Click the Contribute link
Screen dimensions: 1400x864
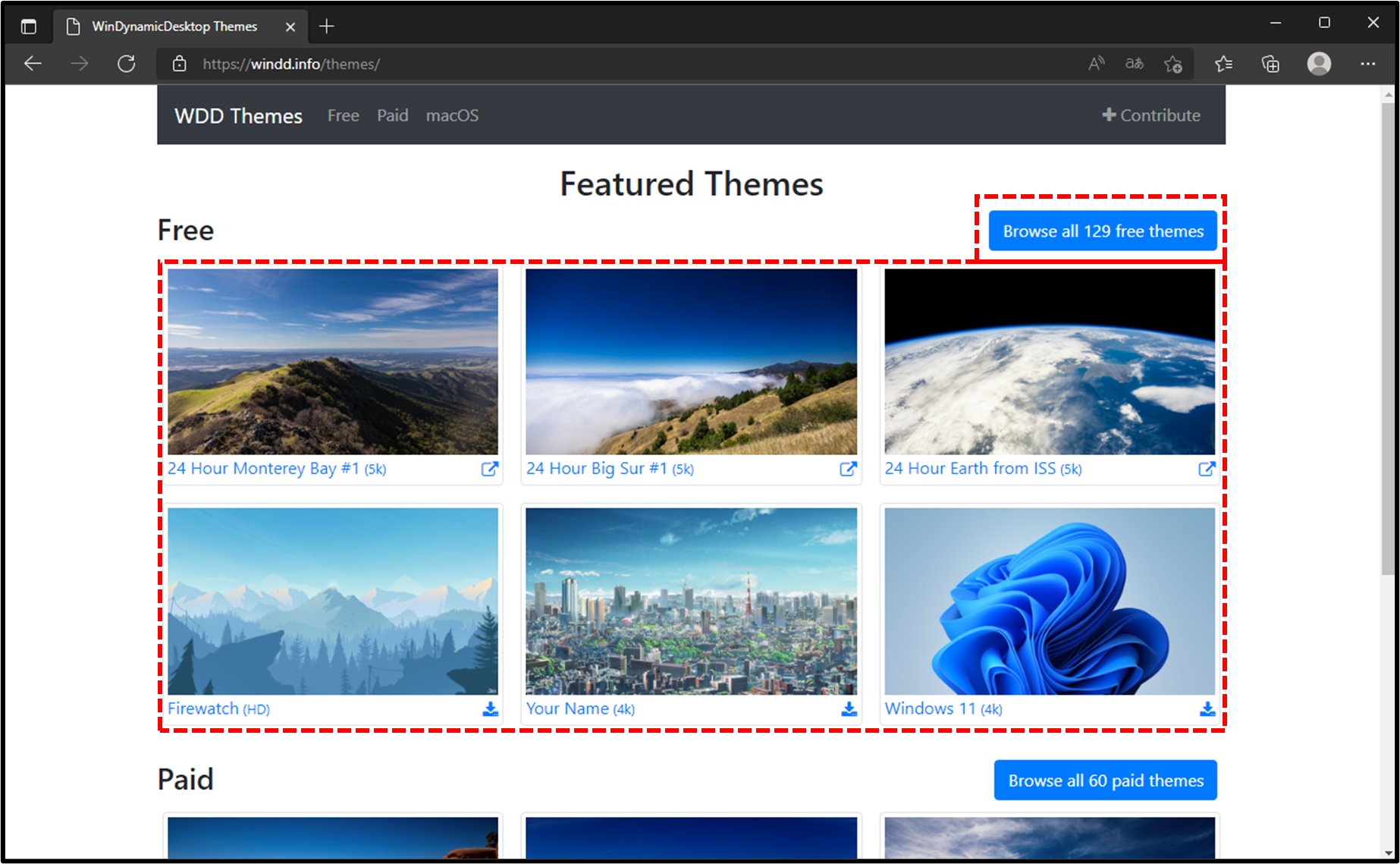point(1151,115)
